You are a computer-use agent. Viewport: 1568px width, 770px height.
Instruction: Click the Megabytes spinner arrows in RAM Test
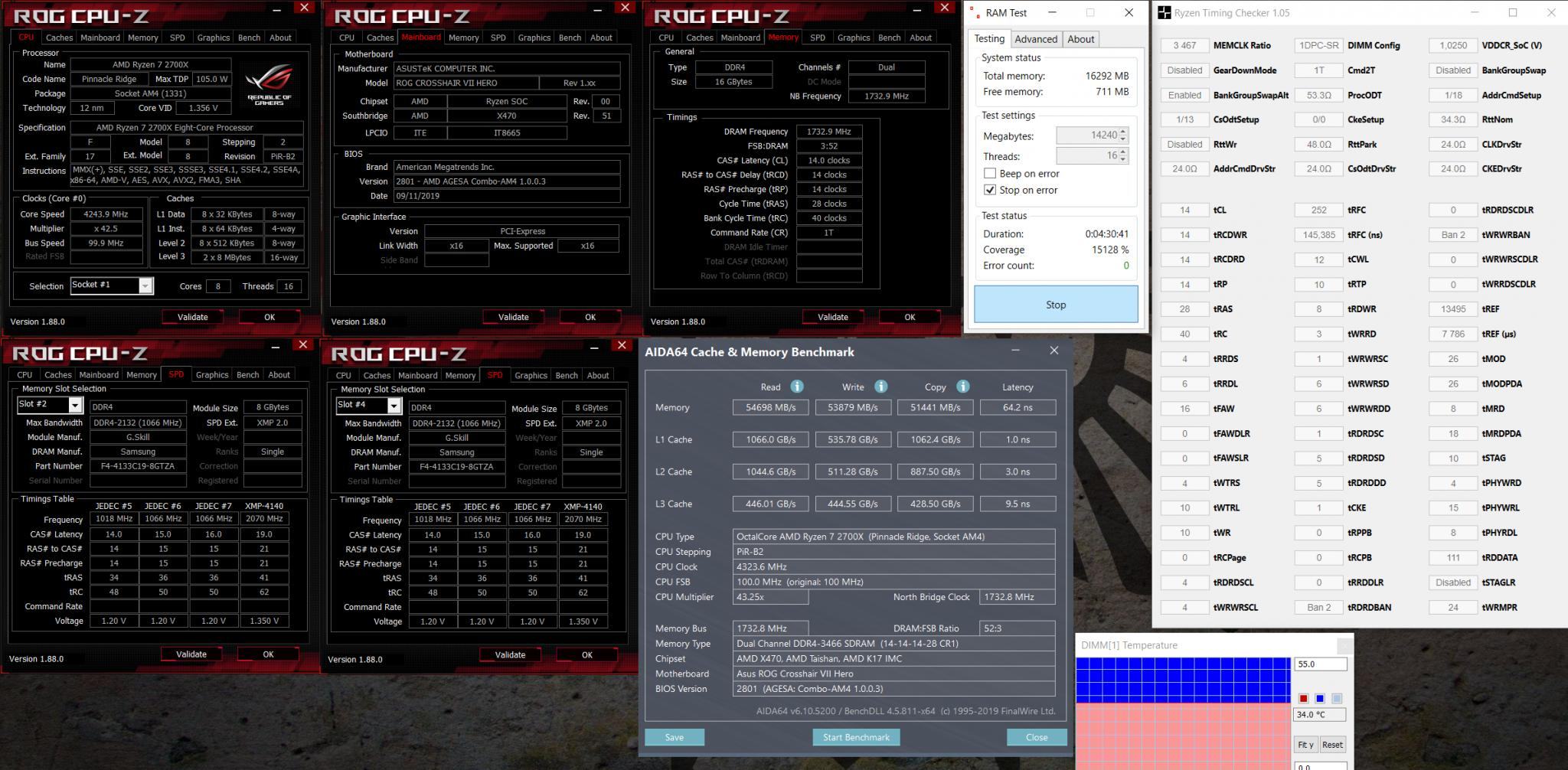[1122, 135]
